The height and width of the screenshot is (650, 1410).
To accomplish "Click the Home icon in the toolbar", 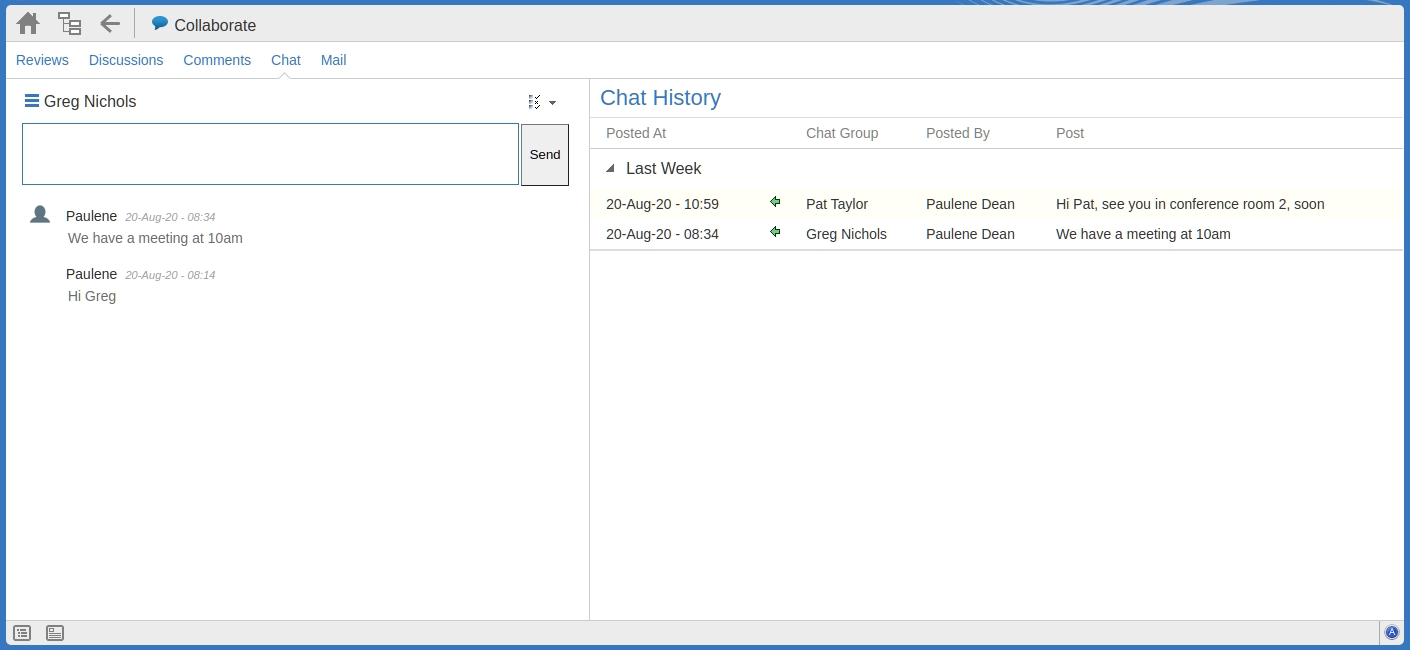I will 28,23.
